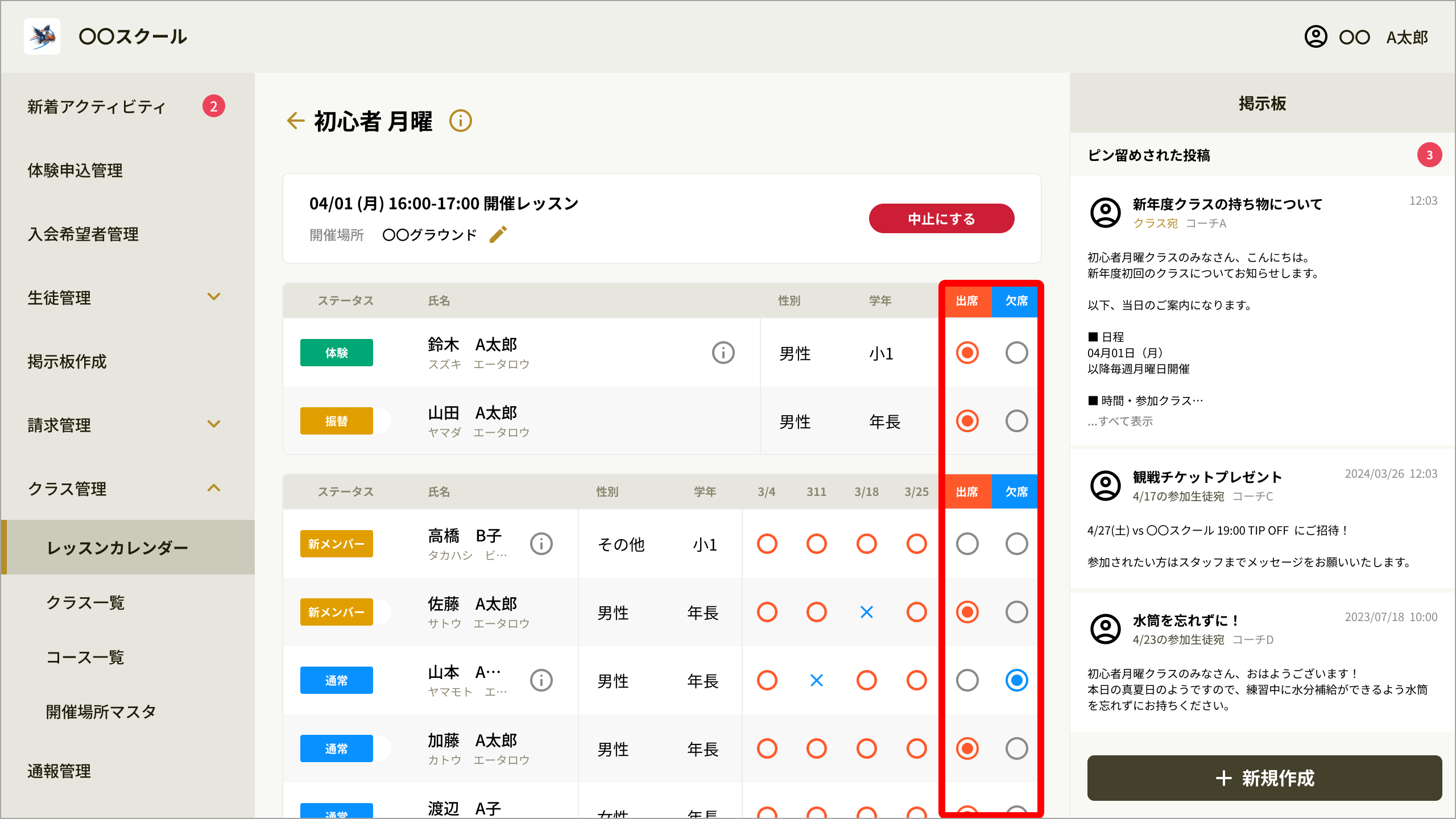Click first table's 欠席 column header
This screenshot has height=819, width=1456.
click(x=1016, y=301)
